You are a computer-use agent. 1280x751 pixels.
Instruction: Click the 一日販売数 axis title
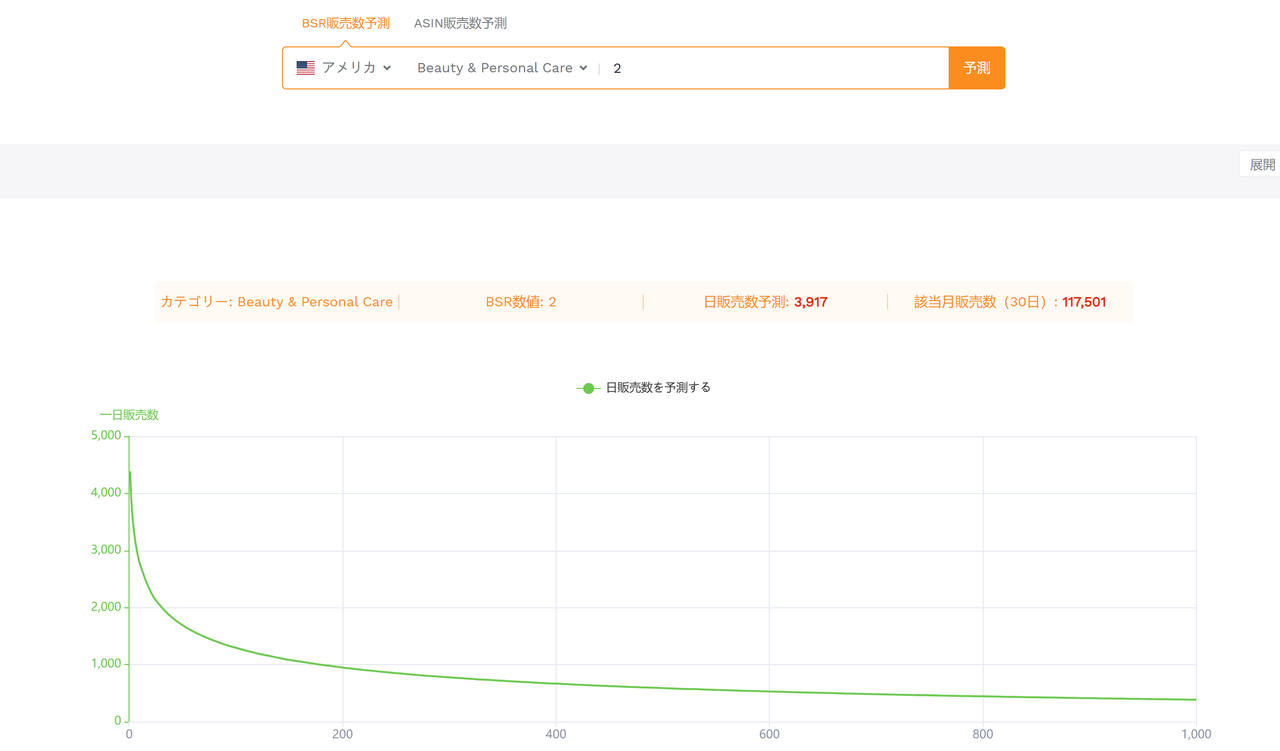pos(129,415)
